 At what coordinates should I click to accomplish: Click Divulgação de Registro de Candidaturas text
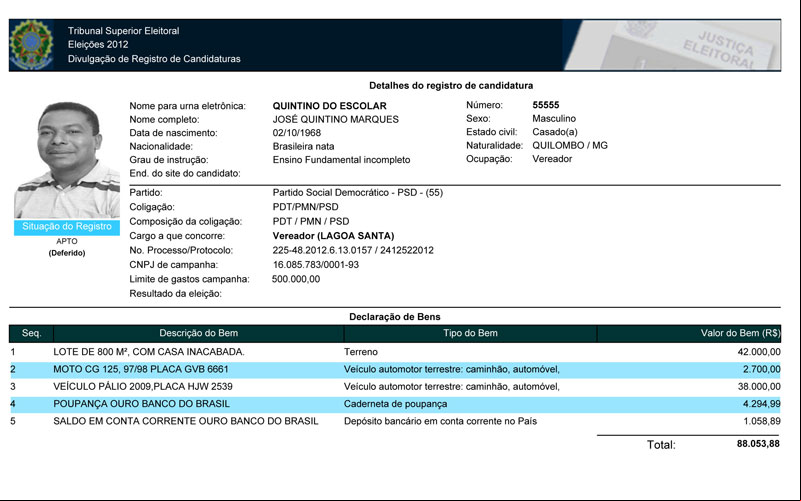(154, 59)
